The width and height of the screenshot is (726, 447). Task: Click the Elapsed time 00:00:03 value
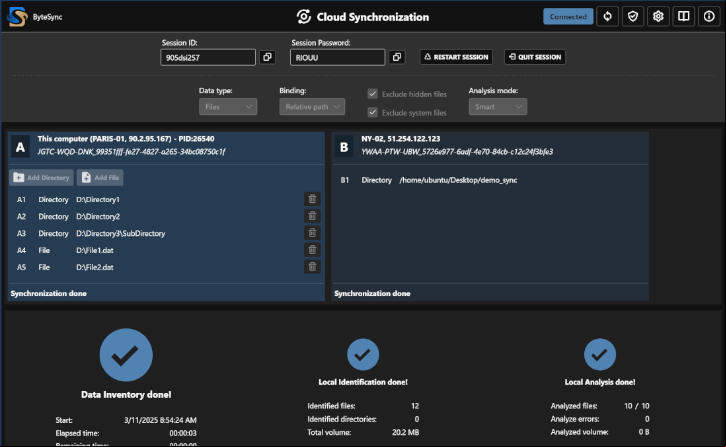point(183,433)
